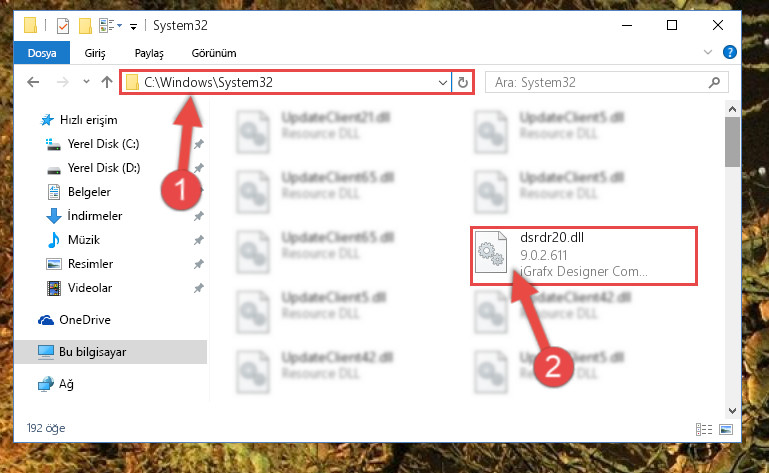Expand the ribbon chevron
Screen dimensions: 769x473
[x=708, y=52]
